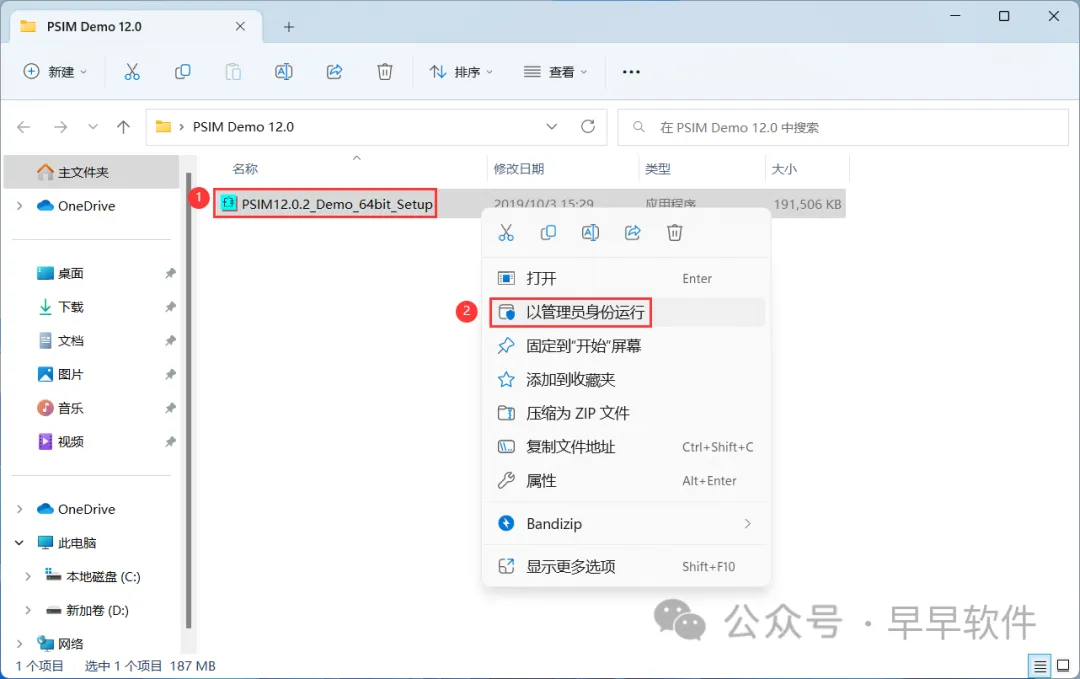Refresh the current folder view
1080x679 pixels.
[x=588, y=127]
